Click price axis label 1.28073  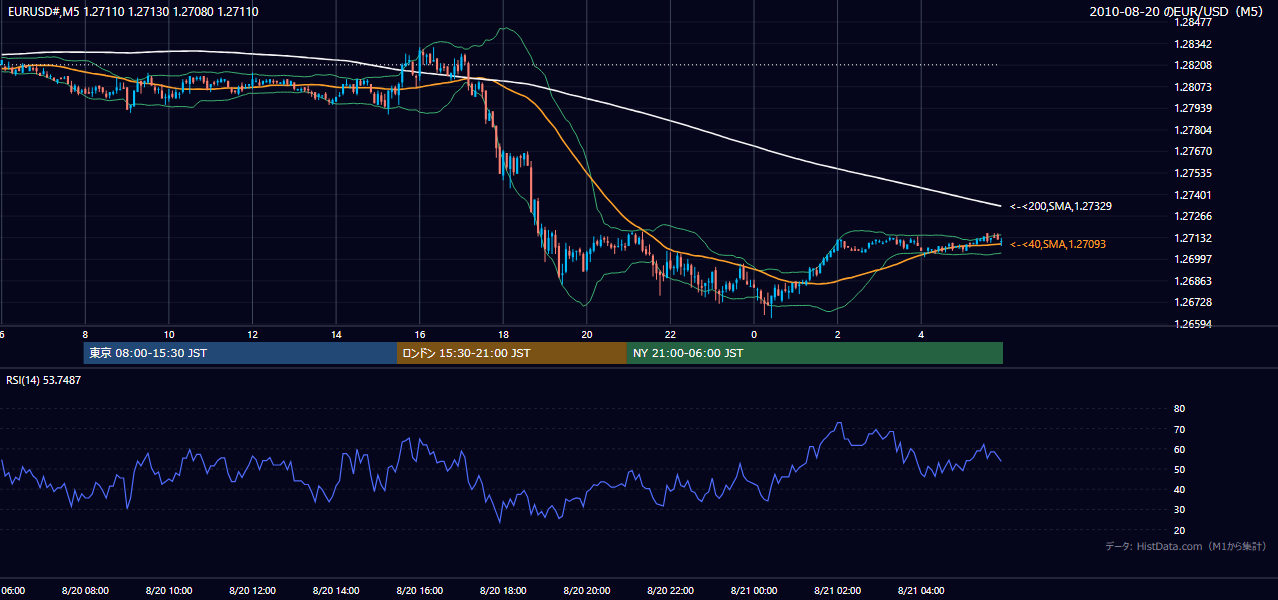(1193, 87)
